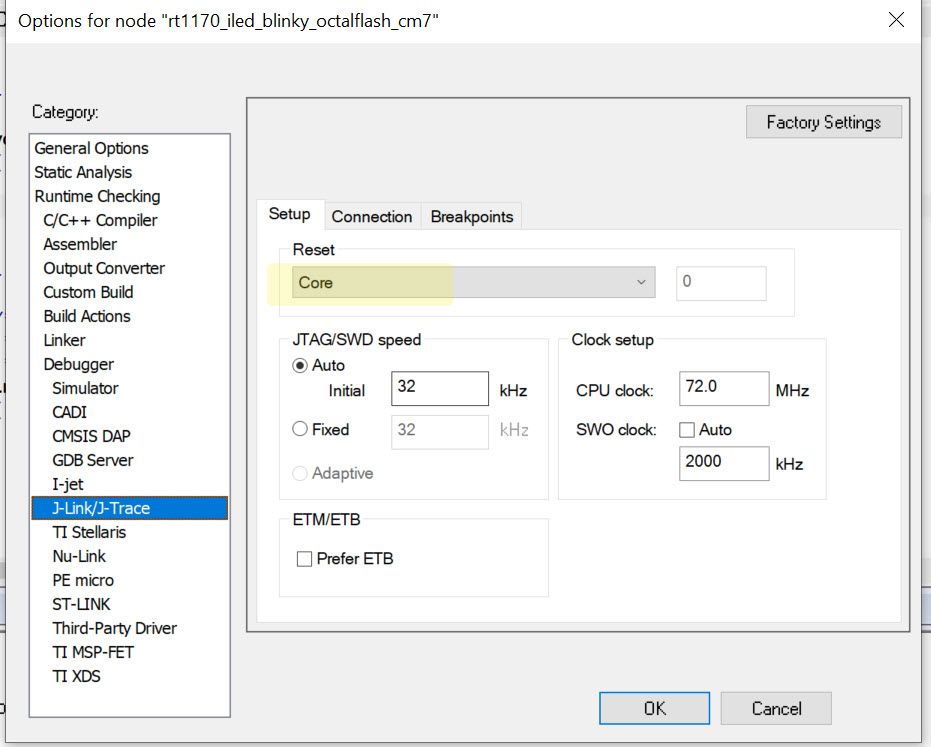Open the Connection tab
This screenshot has width=931, height=747.
pyautogui.click(x=372, y=217)
